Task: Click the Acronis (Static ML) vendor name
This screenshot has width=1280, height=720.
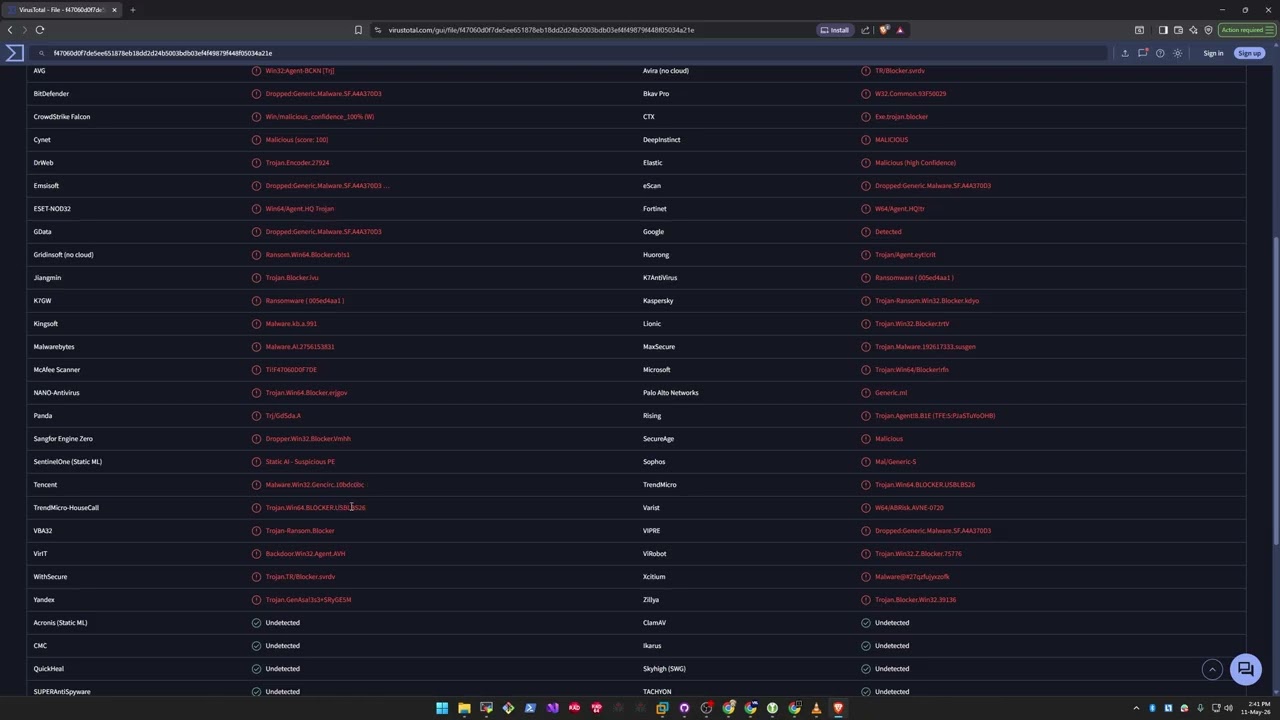Action: point(60,623)
